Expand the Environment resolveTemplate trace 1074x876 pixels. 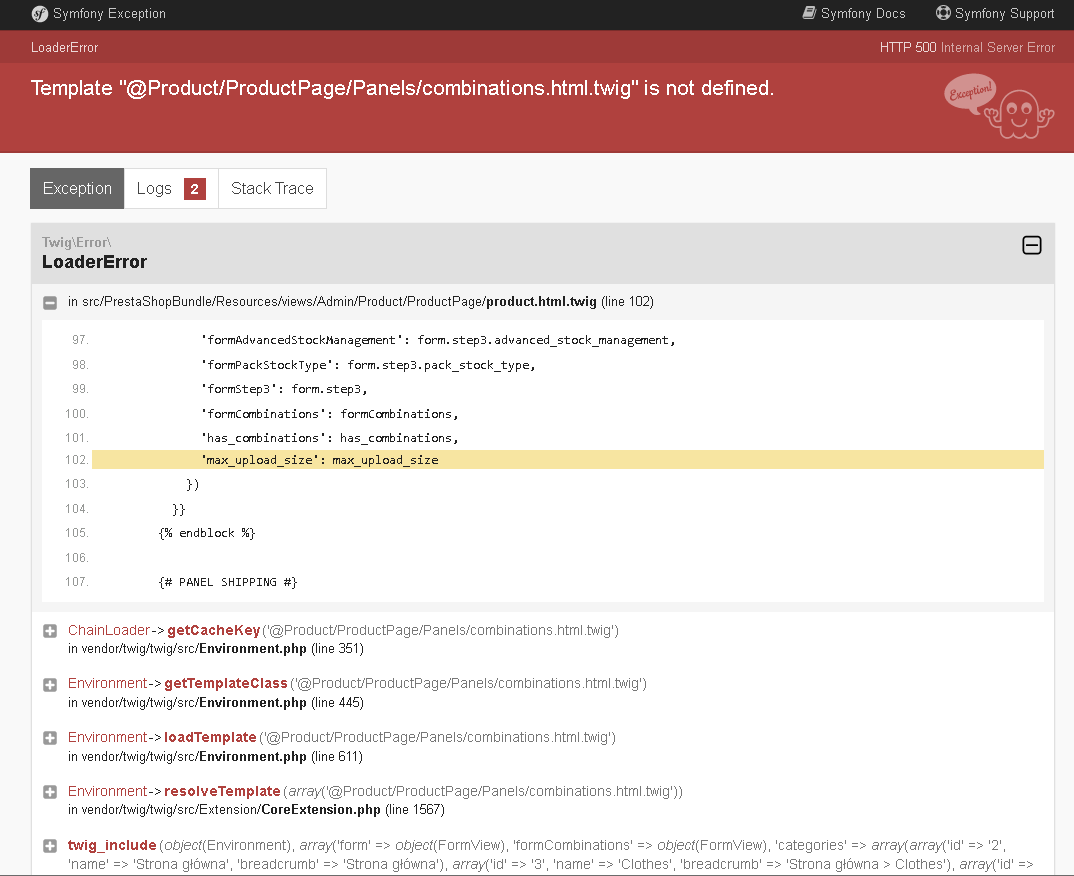click(x=50, y=792)
